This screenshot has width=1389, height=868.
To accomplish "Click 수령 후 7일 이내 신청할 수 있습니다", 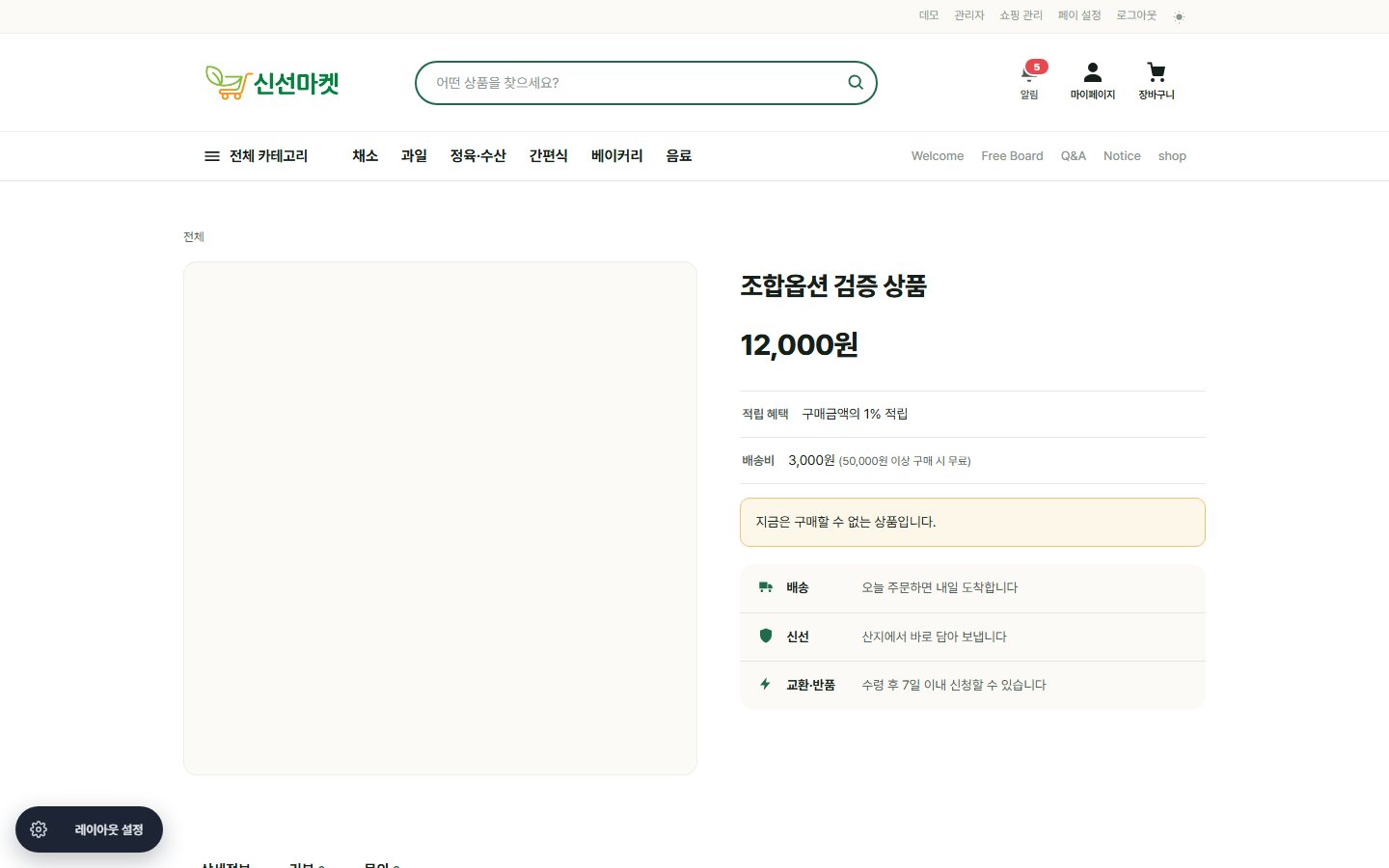I will point(954,685).
